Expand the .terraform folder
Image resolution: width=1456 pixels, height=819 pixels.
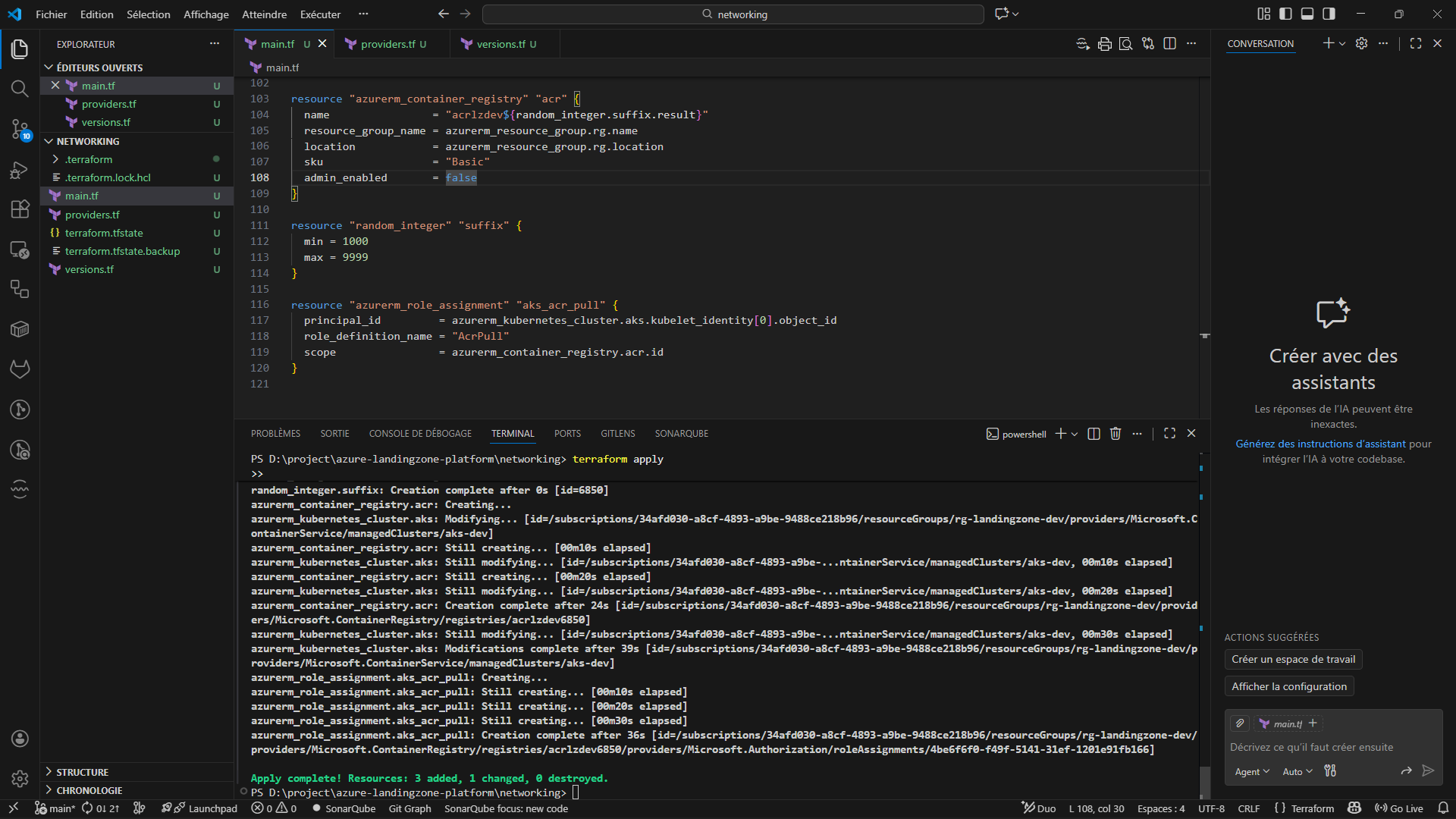pyautogui.click(x=88, y=159)
